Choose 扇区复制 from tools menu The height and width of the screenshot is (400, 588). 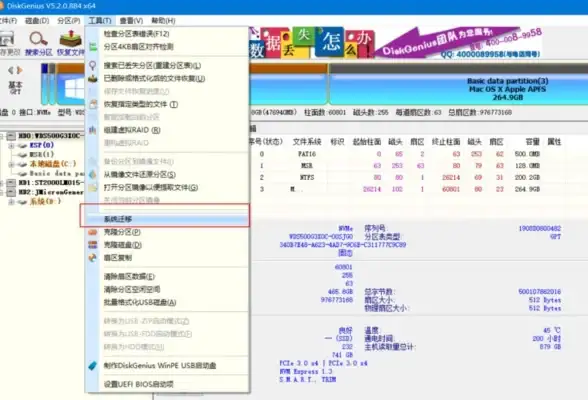(x=167, y=258)
